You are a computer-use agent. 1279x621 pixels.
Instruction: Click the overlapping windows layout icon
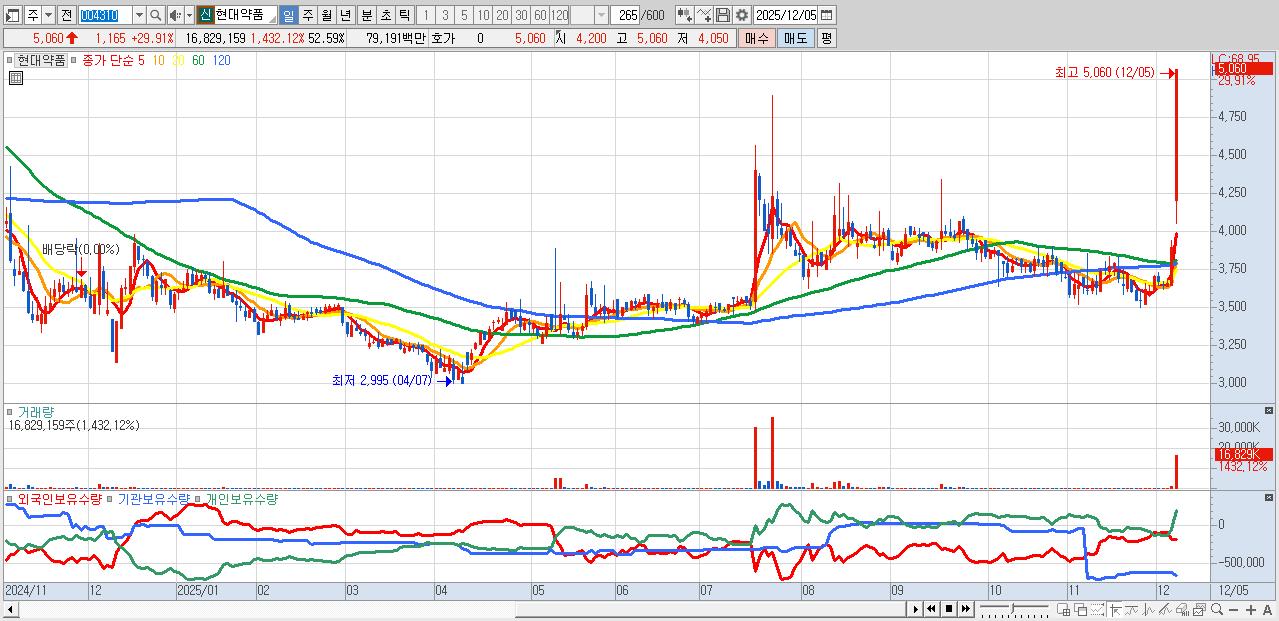[1081, 610]
